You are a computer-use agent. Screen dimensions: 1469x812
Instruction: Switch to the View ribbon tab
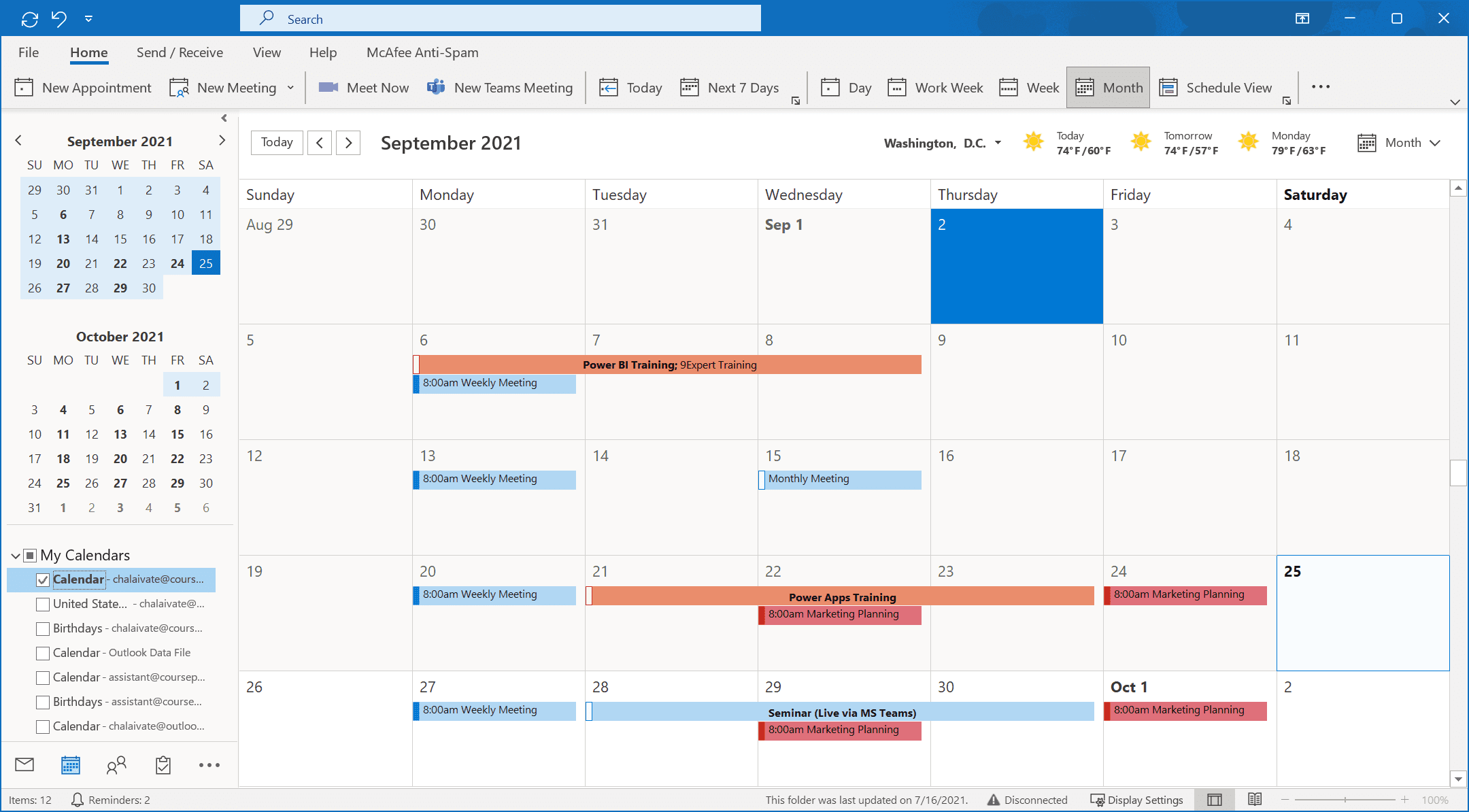(x=267, y=52)
